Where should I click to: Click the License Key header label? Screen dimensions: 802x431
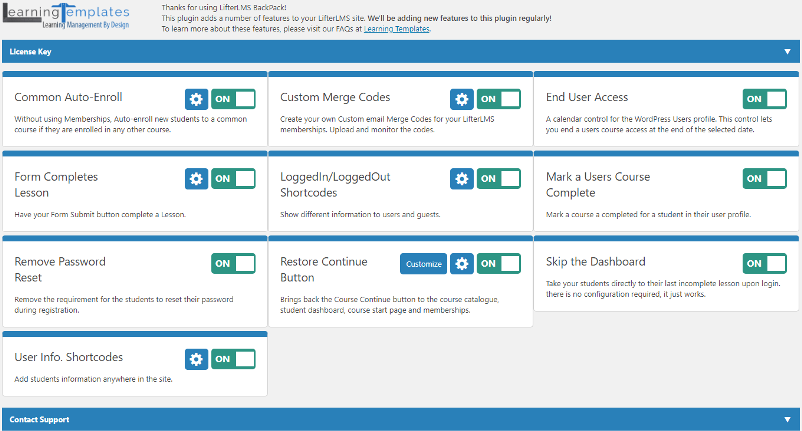(30, 52)
